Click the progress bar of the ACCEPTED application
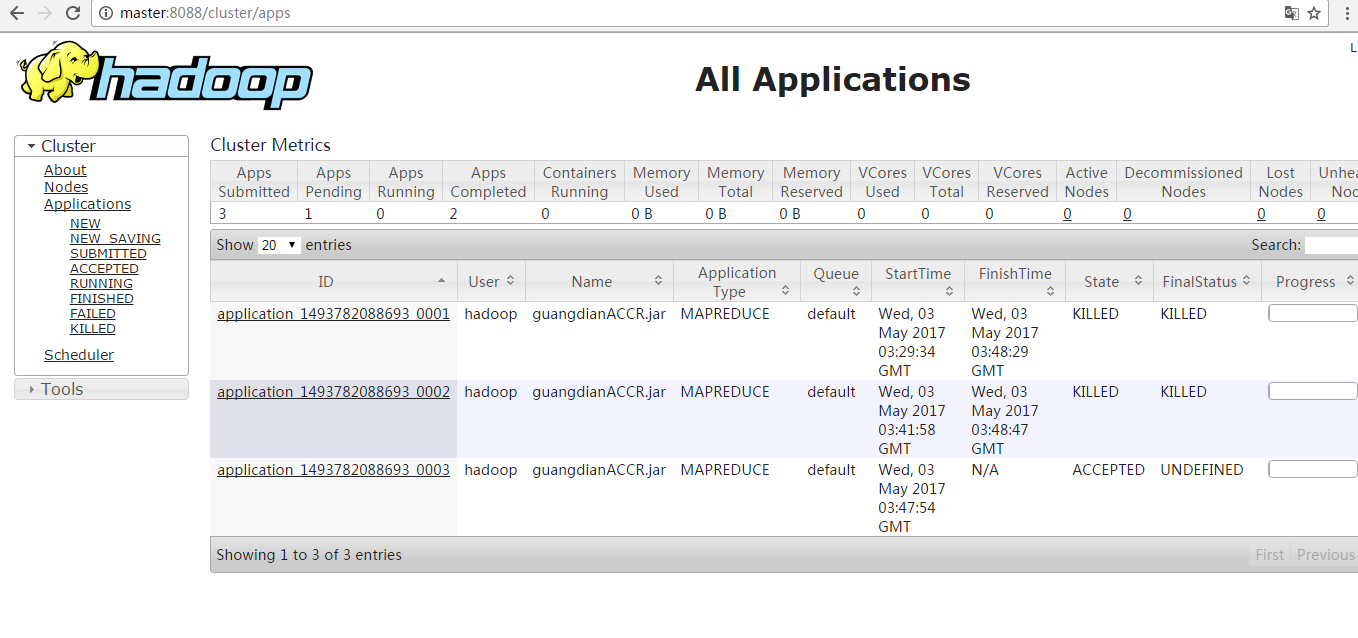1358x638 pixels. (1311, 468)
